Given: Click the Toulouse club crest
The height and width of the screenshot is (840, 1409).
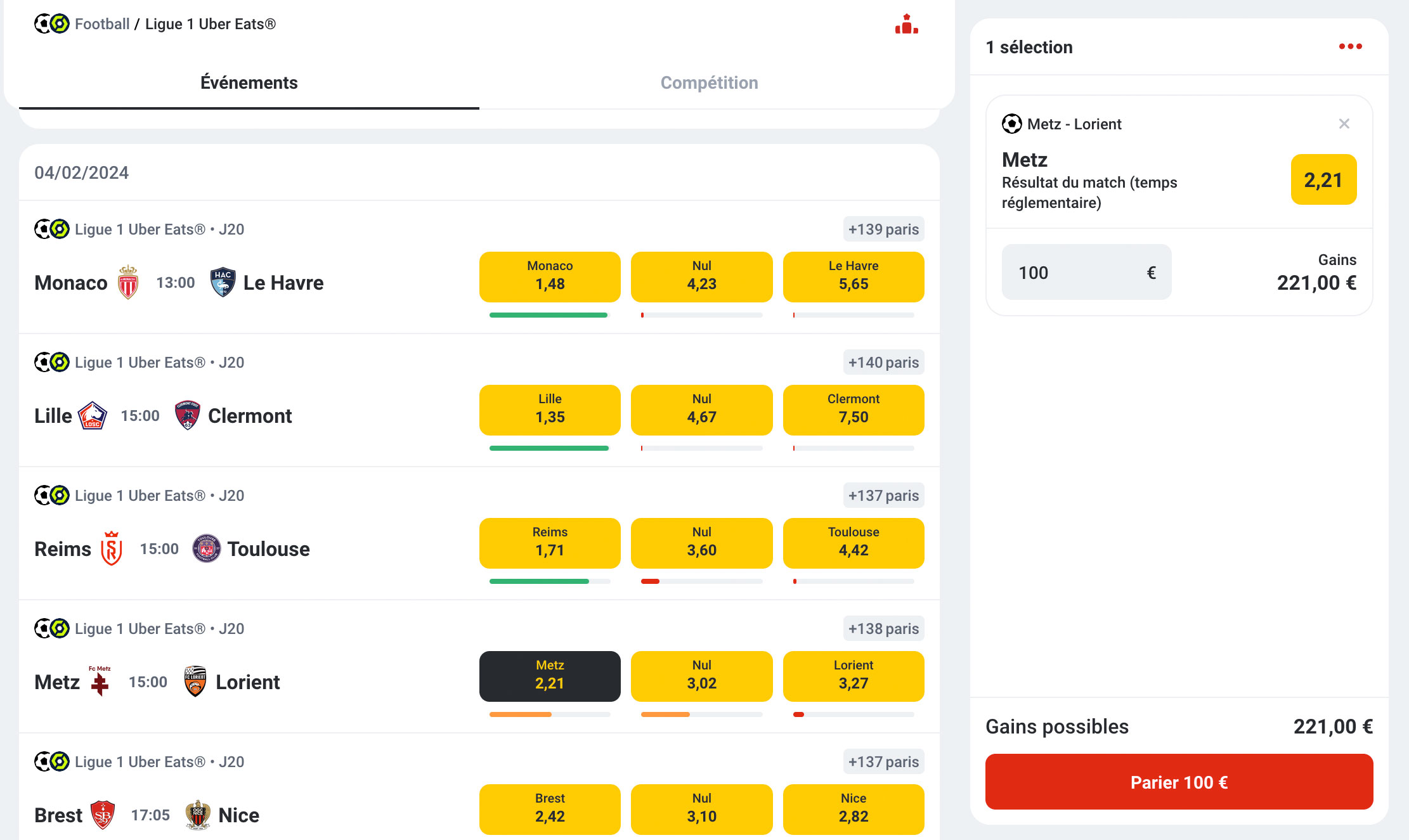Looking at the screenshot, I should [206, 548].
